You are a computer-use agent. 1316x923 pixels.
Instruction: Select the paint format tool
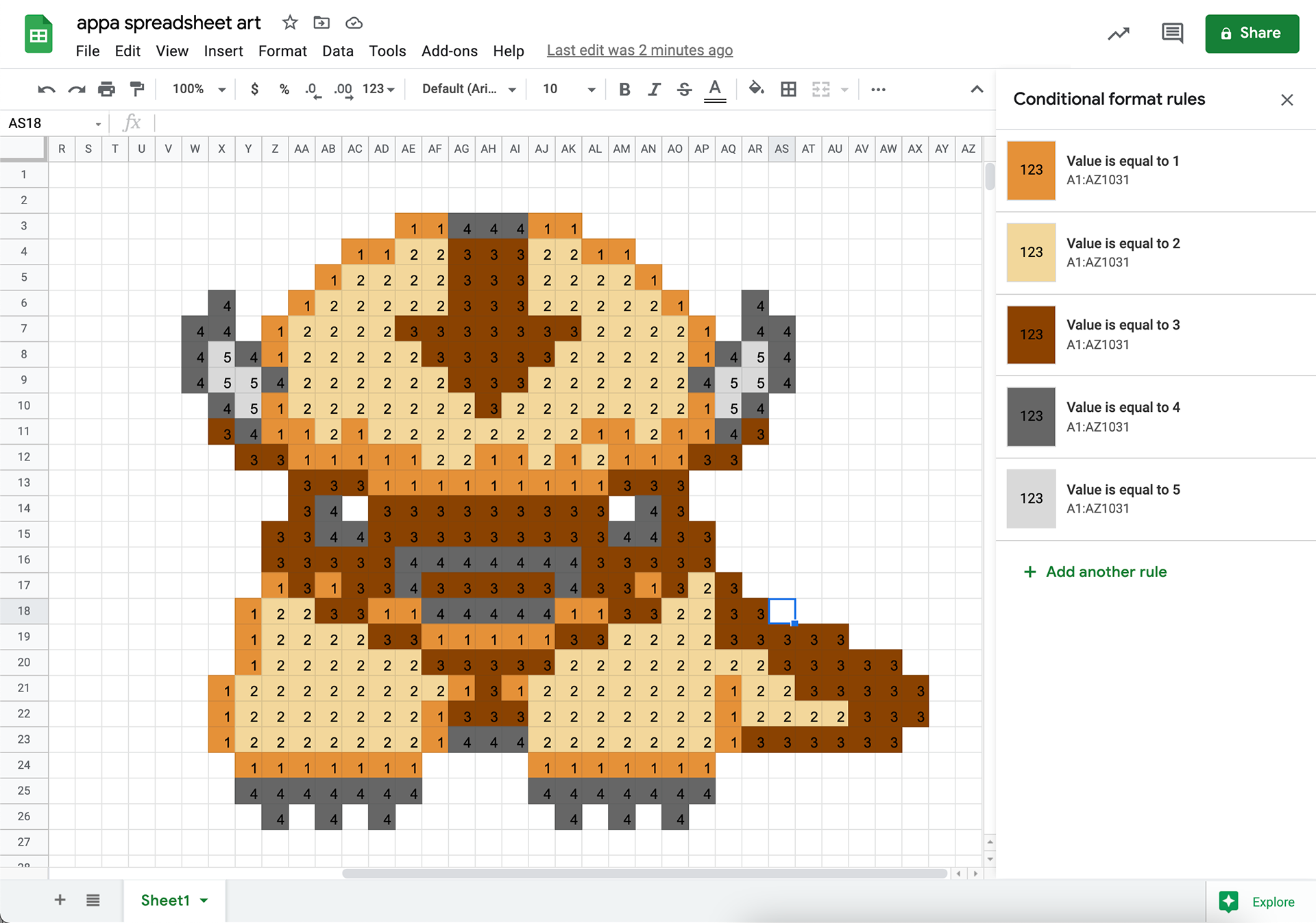click(x=137, y=89)
